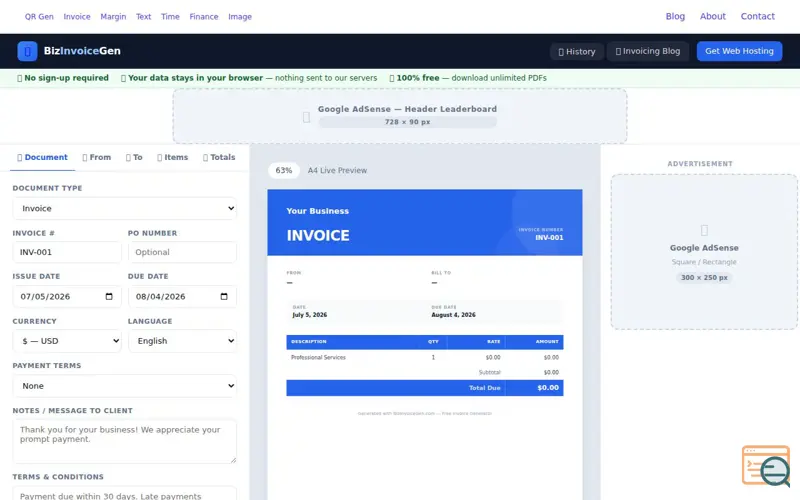Open the Finance navigation link

[x=204, y=16]
